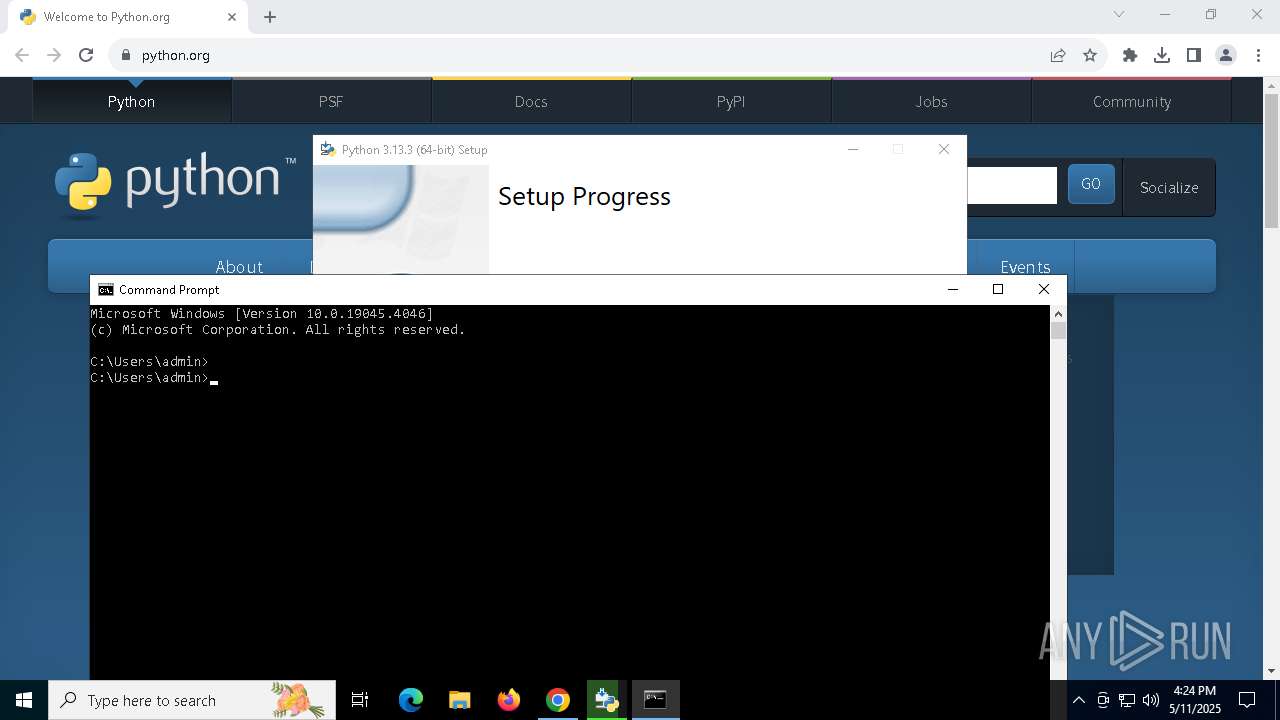Close the Python Setup window
The image size is (1280, 720).
click(943, 149)
